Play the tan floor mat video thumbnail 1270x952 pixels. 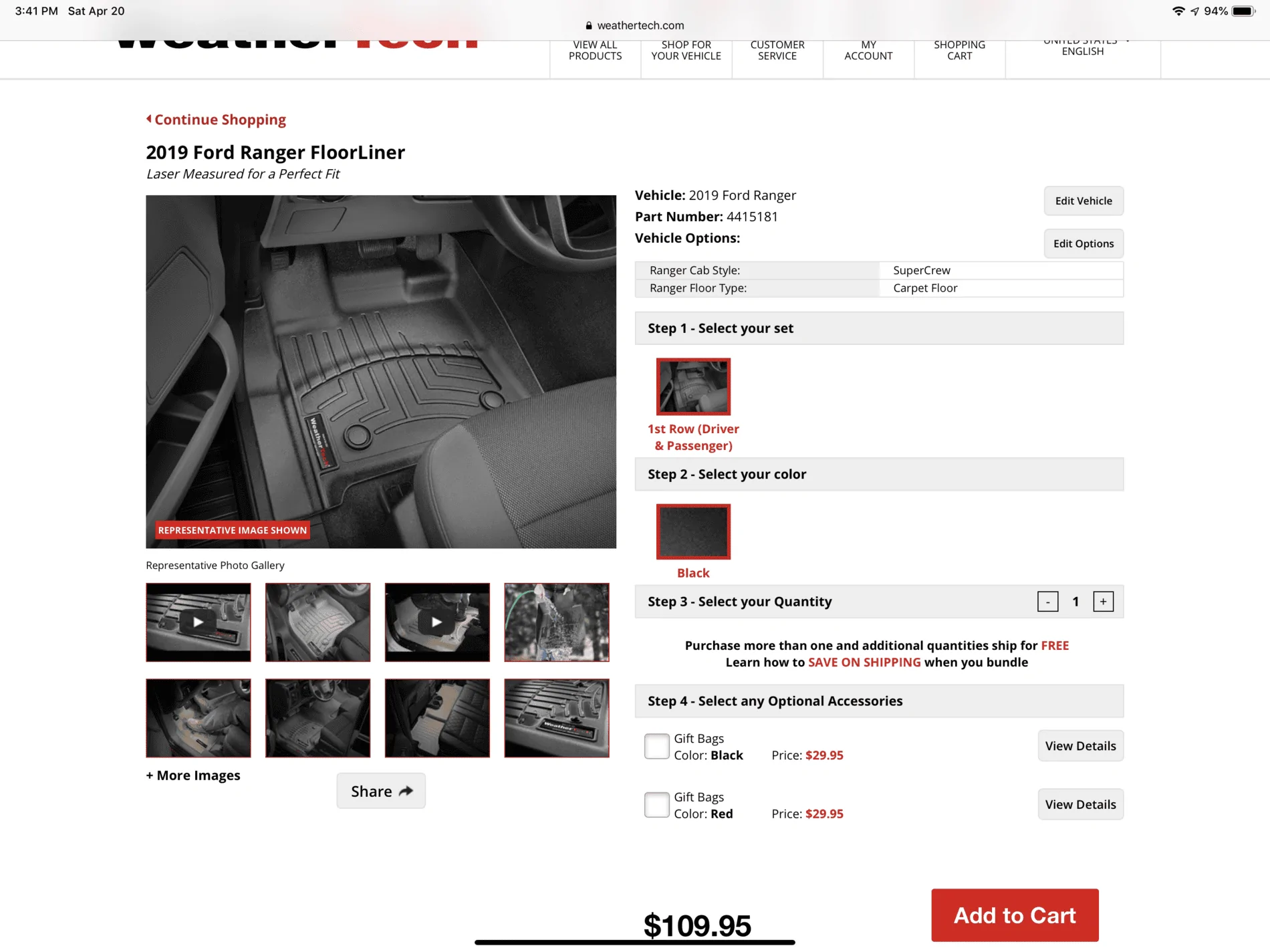(x=437, y=622)
